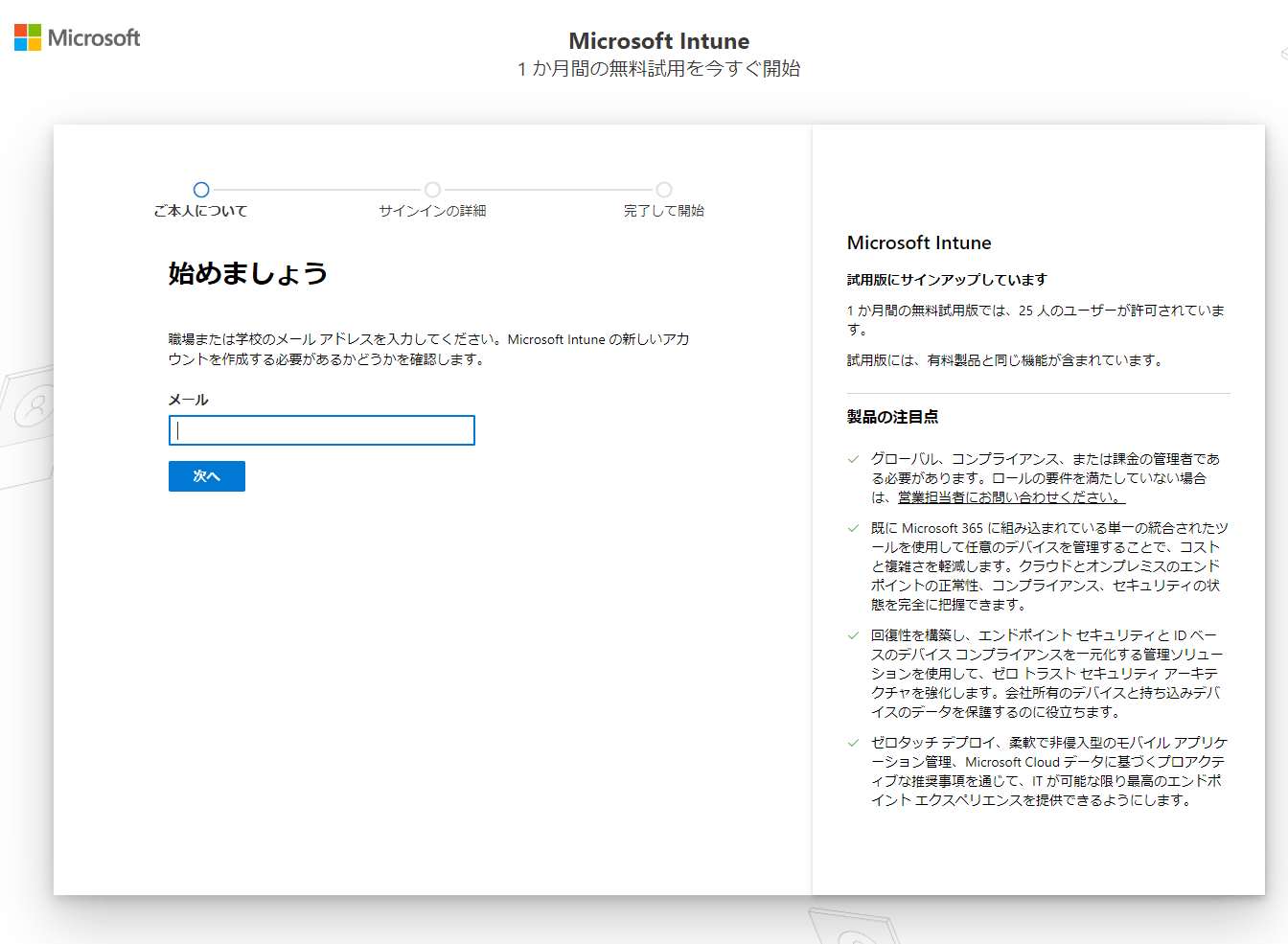The width and height of the screenshot is (1288, 944).
Task: Click the 回復性を構築し paragraph
Action: click(1046, 674)
